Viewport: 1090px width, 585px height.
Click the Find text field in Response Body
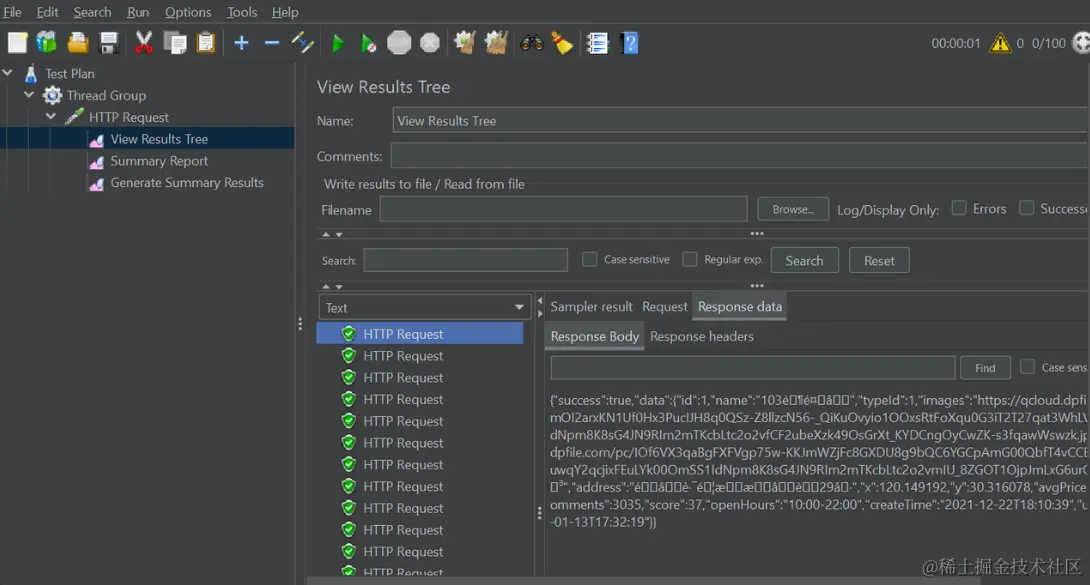753,368
